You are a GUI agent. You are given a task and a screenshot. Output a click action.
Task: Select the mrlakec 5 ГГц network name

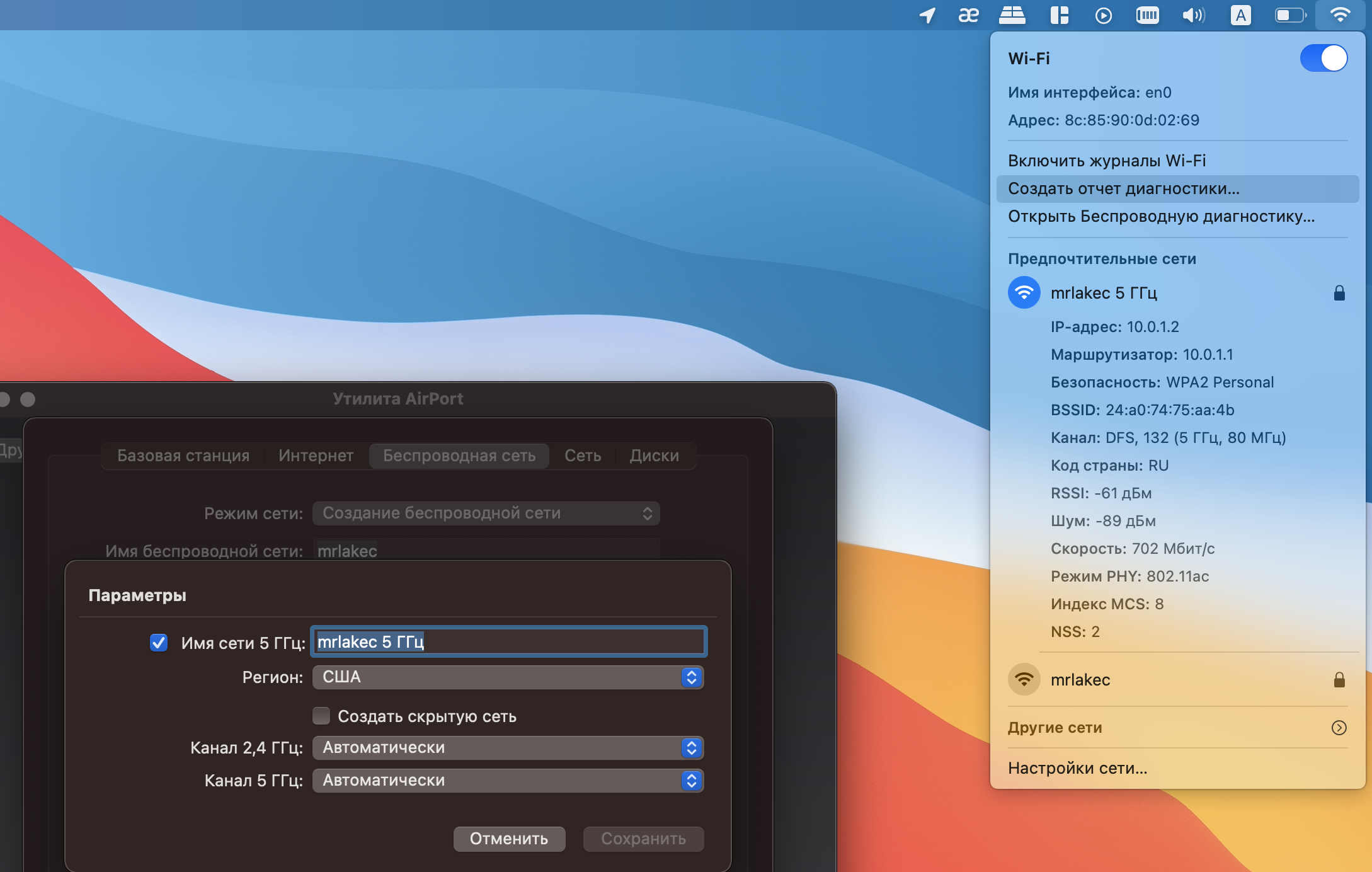[1104, 293]
